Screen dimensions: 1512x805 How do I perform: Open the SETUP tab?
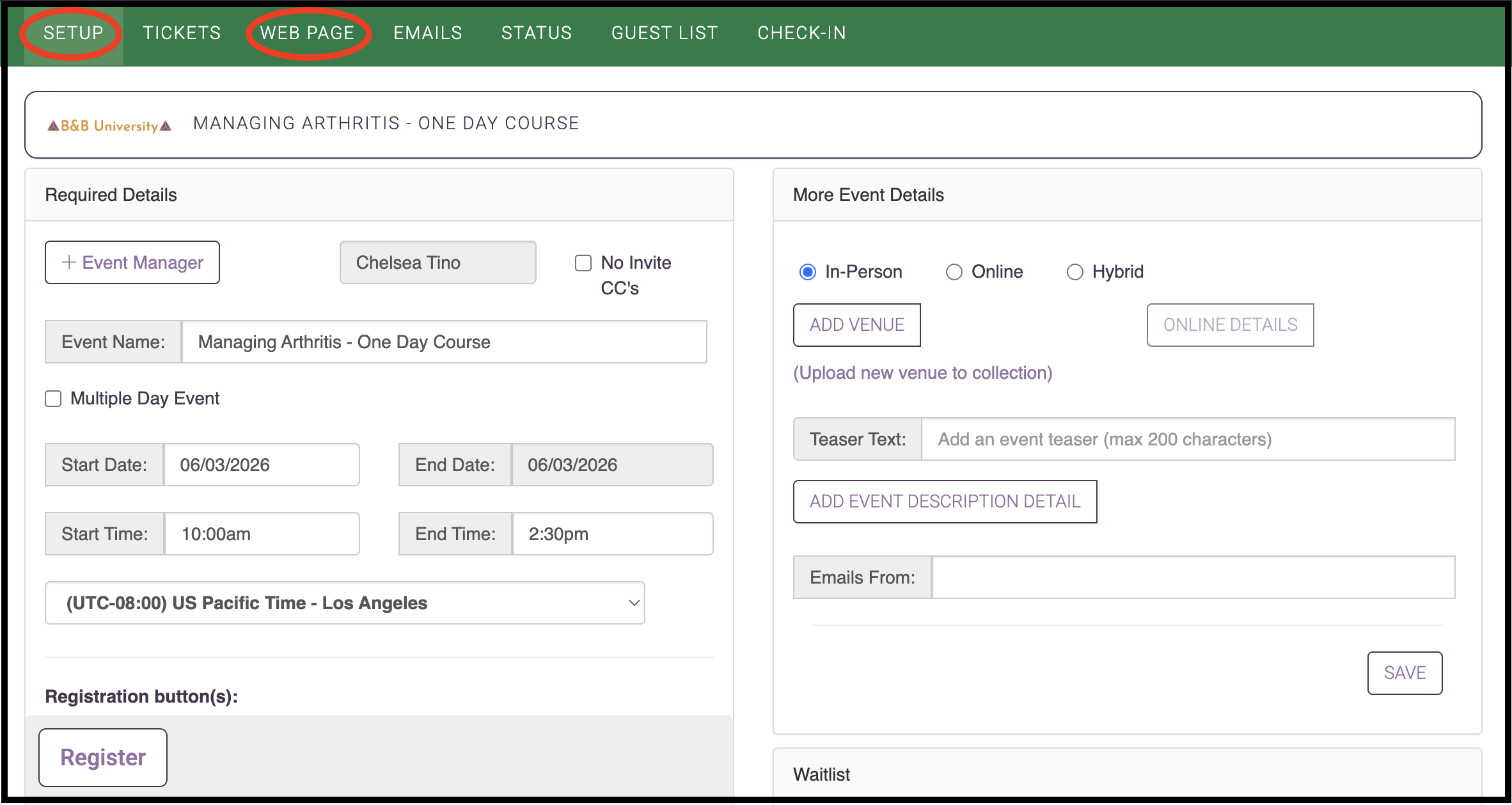click(74, 33)
